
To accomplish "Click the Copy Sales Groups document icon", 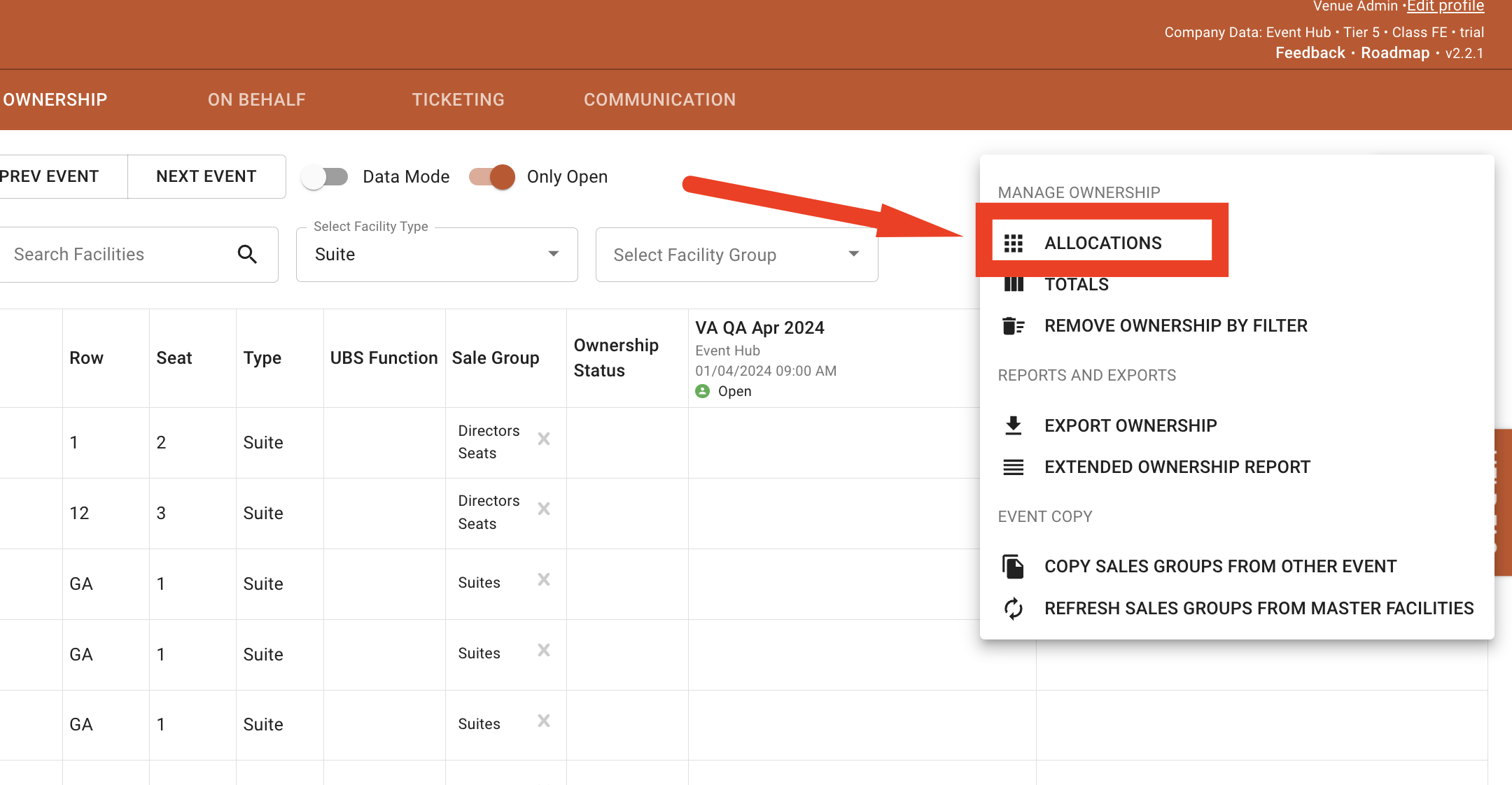I will [x=1013, y=566].
